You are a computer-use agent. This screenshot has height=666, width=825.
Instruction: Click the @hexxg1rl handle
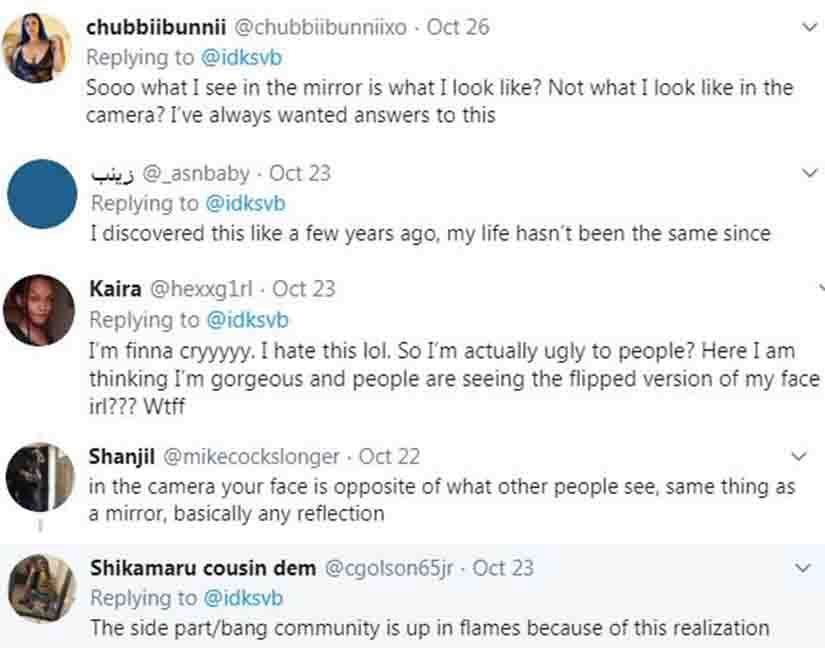coord(202,289)
